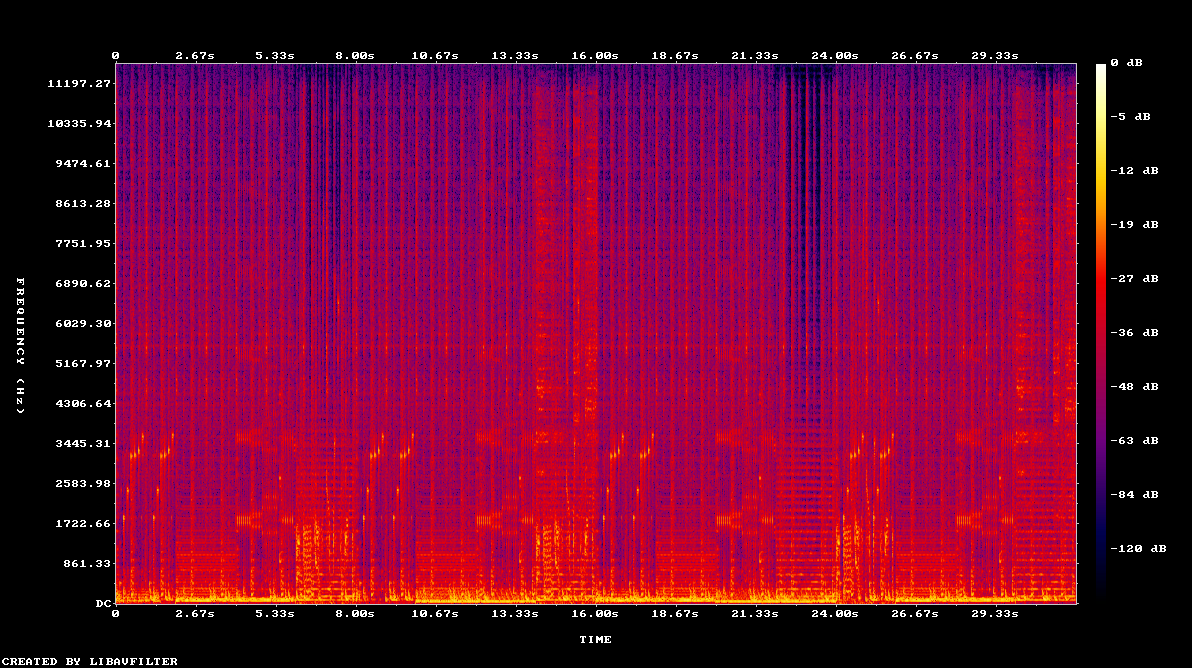Select the 3445.31 frequency label

(83, 443)
